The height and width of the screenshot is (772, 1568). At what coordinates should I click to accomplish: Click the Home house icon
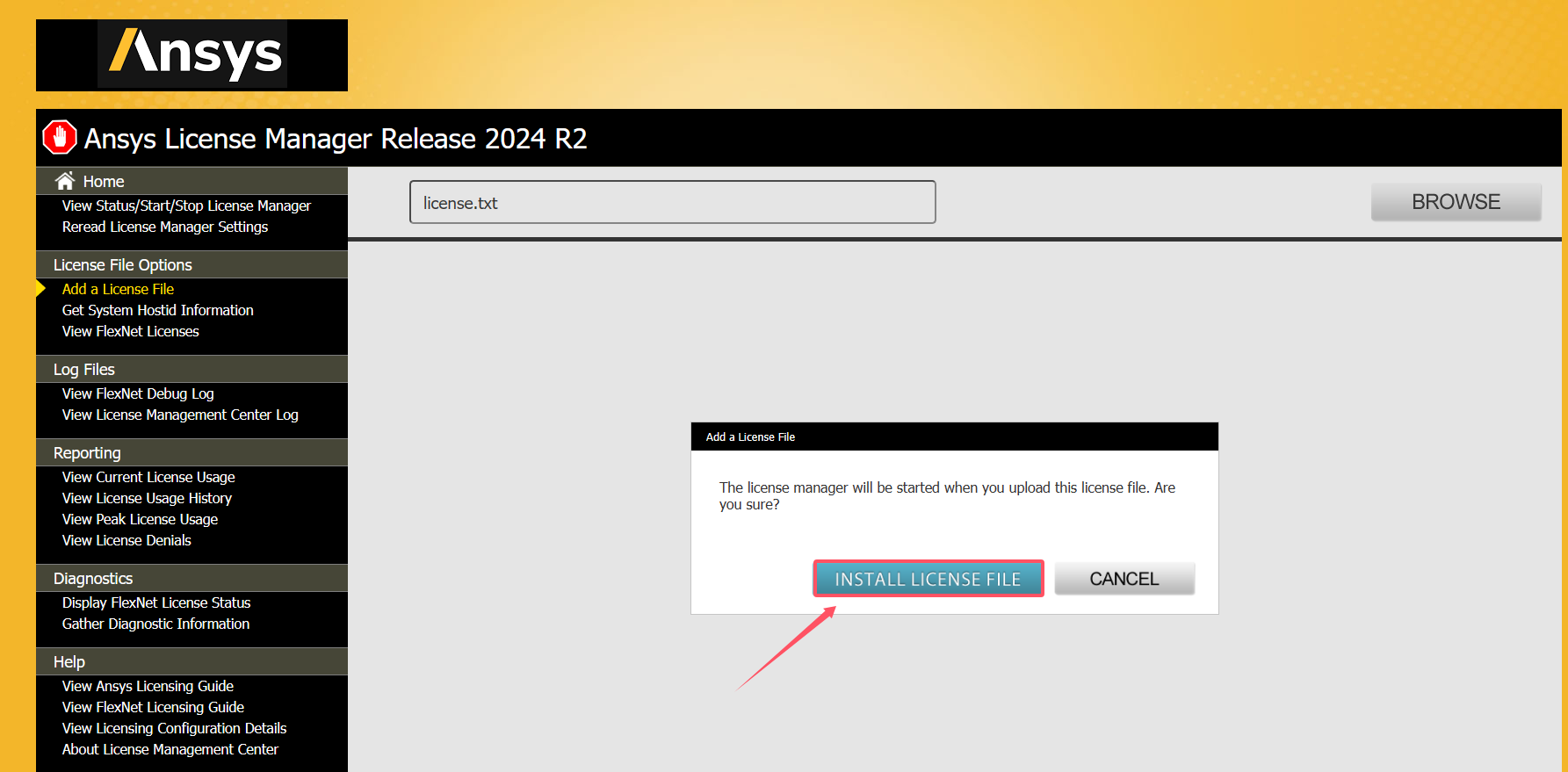(65, 181)
